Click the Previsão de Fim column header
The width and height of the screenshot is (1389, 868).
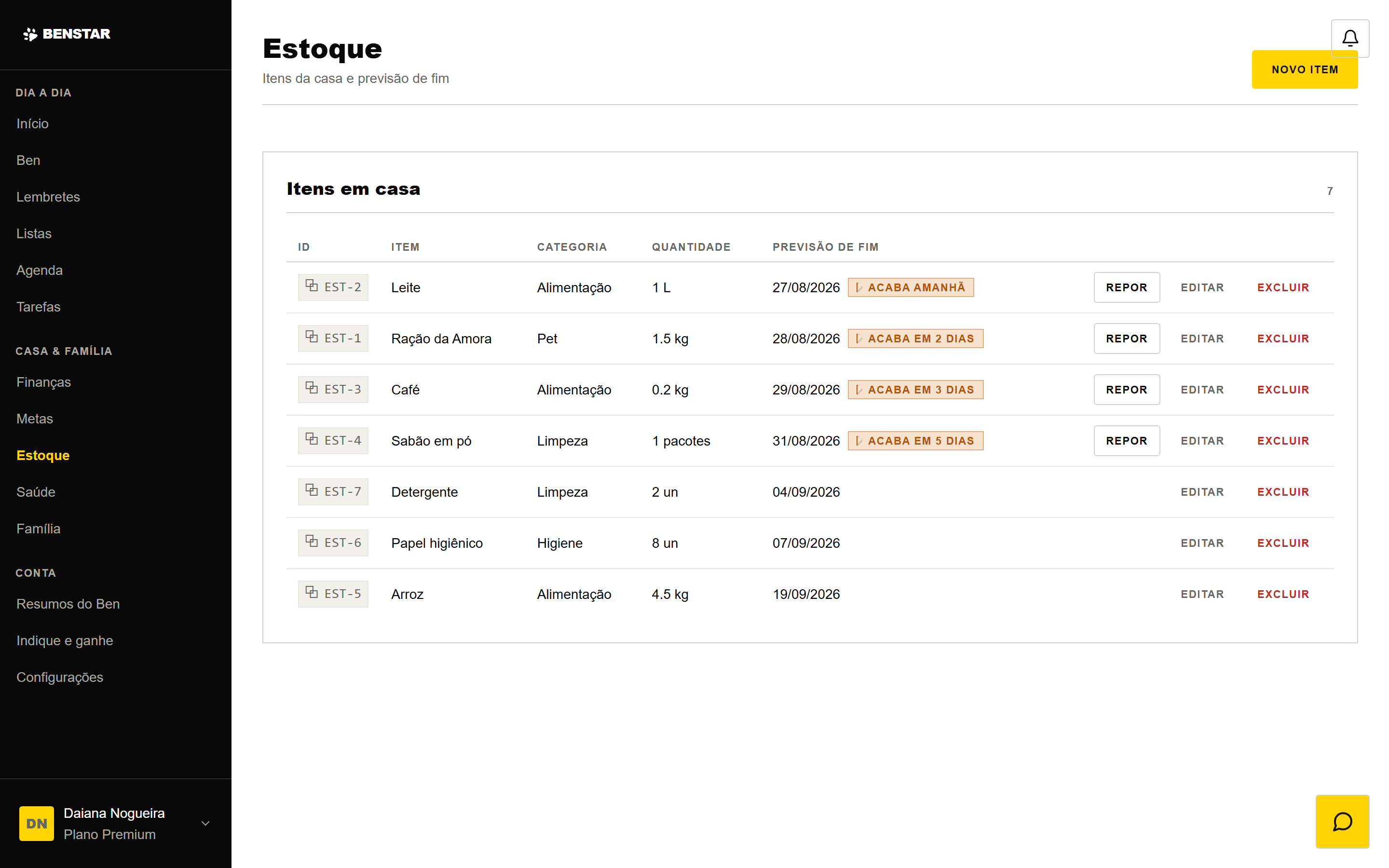[x=825, y=247]
